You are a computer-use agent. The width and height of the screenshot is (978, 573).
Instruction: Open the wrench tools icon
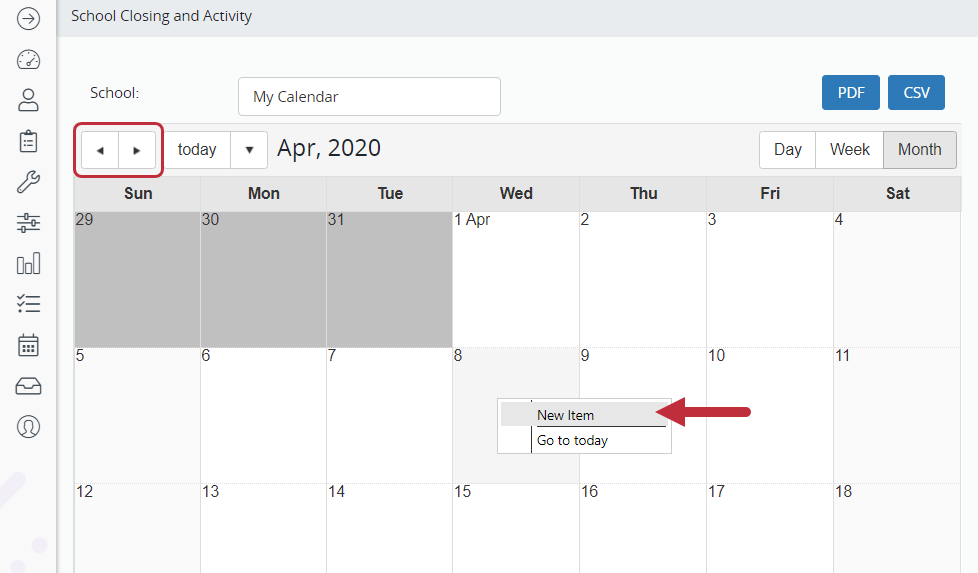[28, 182]
